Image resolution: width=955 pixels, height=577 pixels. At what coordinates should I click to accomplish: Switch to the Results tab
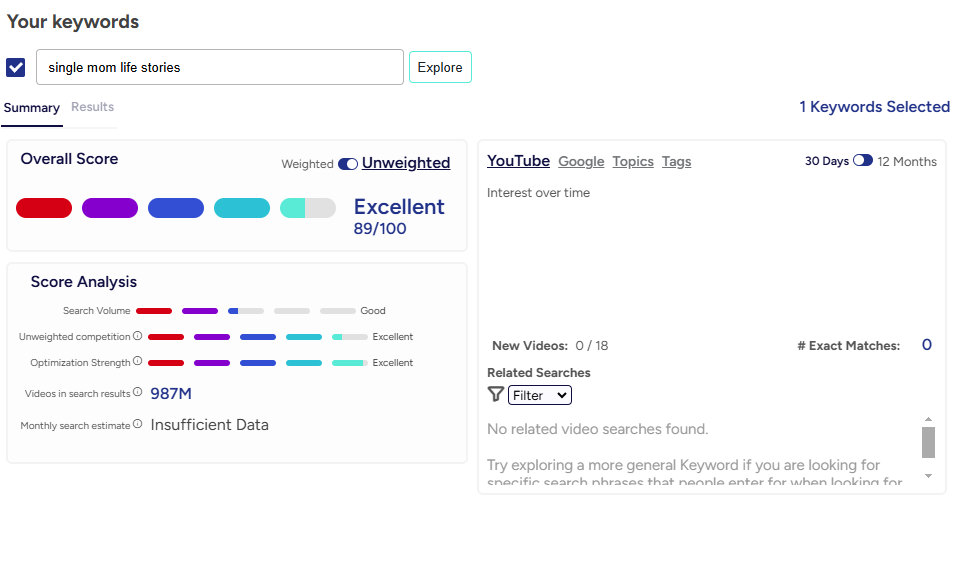(92, 107)
